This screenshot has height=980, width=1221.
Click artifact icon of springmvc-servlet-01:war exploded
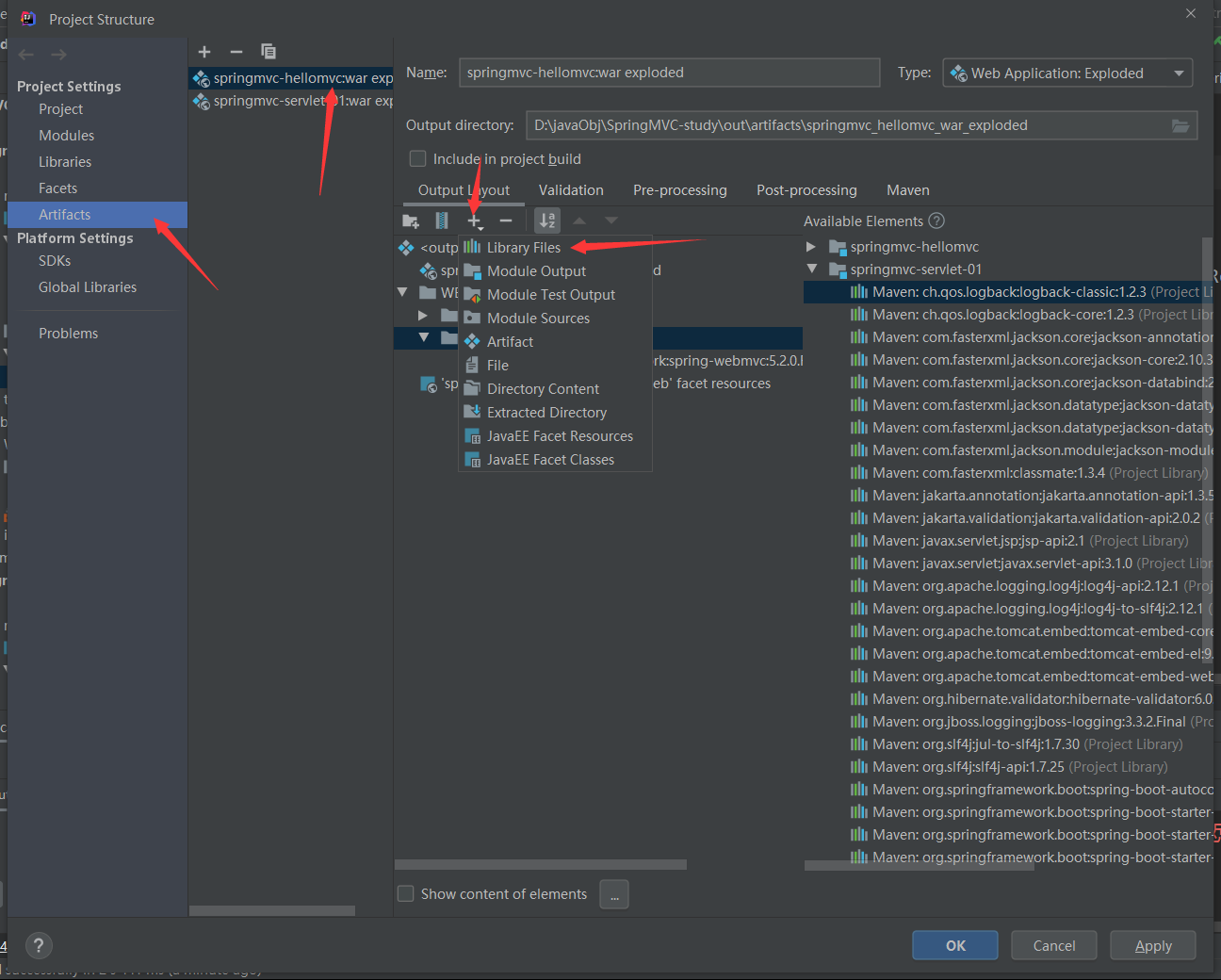[x=202, y=101]
